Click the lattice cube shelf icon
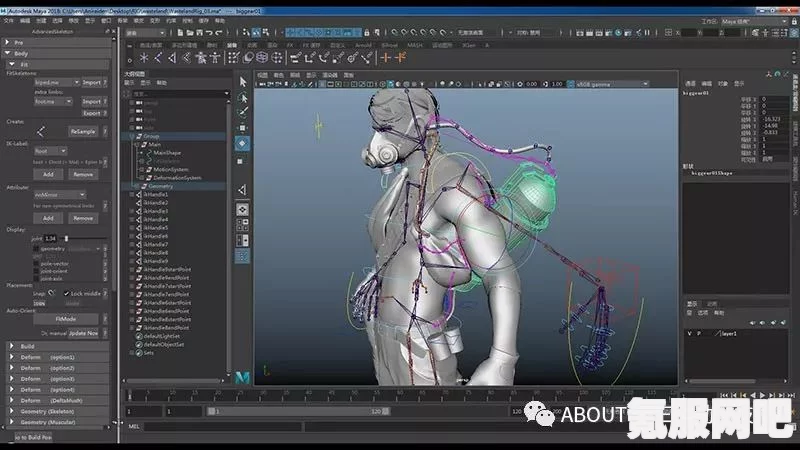Viewport: 800px width, 450px height. (262, 58)
